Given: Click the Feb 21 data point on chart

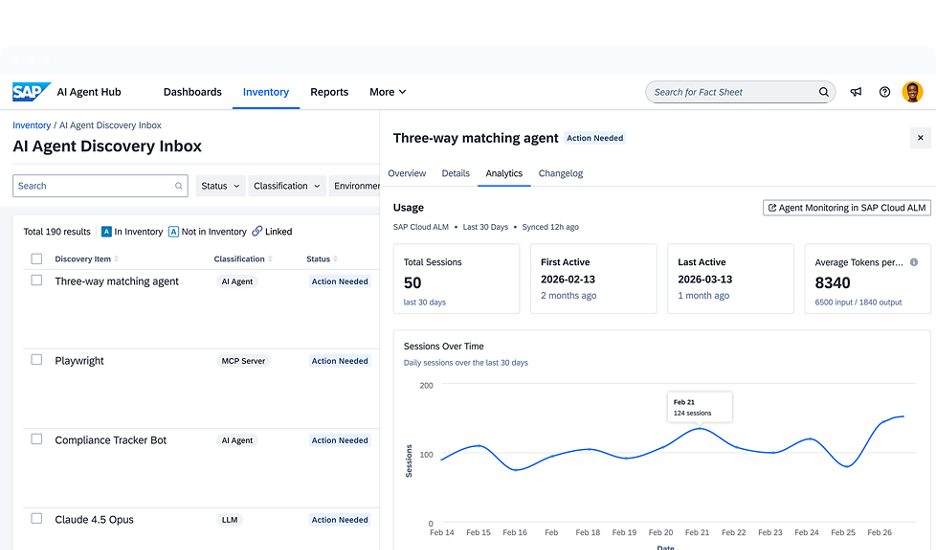Looking at the screenshot, I should pos(699,428).
